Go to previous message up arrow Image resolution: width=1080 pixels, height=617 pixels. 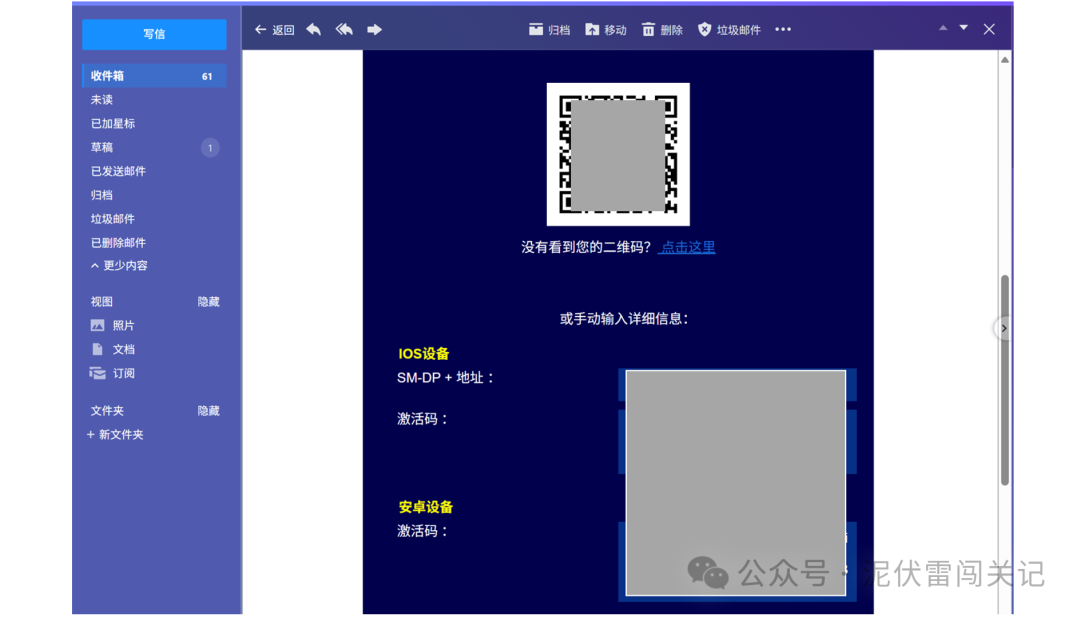click(943, 28)
